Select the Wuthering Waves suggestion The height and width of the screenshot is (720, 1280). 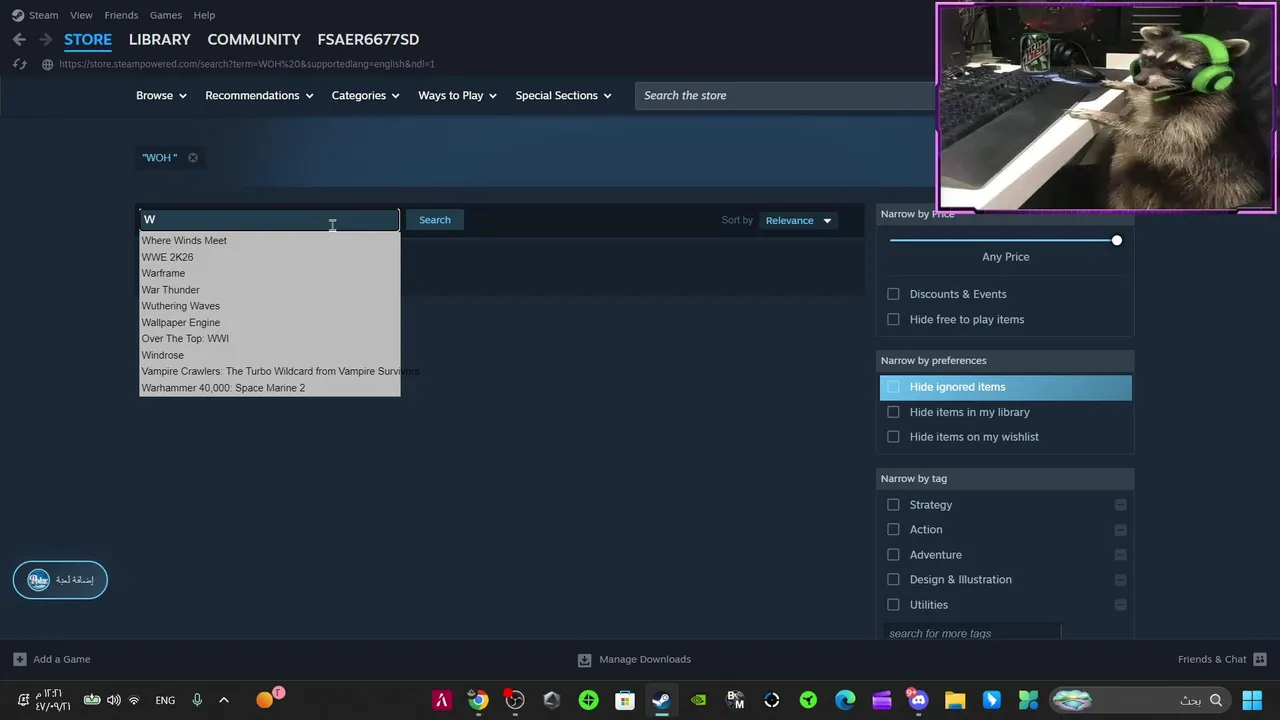(x=181, y=306)
